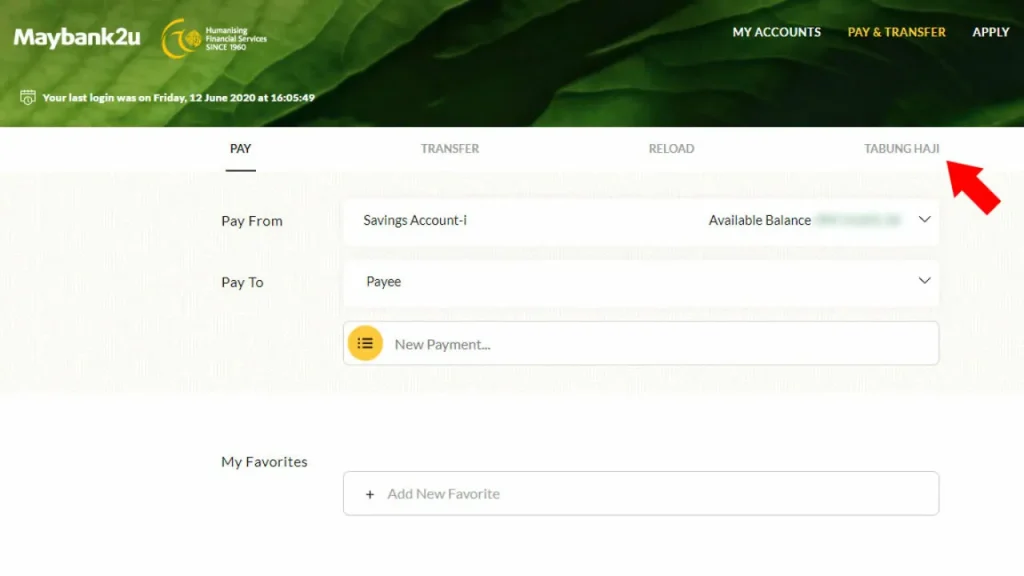The height and width of the screenshot is (576, 1024).
Task: Open the Pay From account selector chevron
Action: point(923,220)
